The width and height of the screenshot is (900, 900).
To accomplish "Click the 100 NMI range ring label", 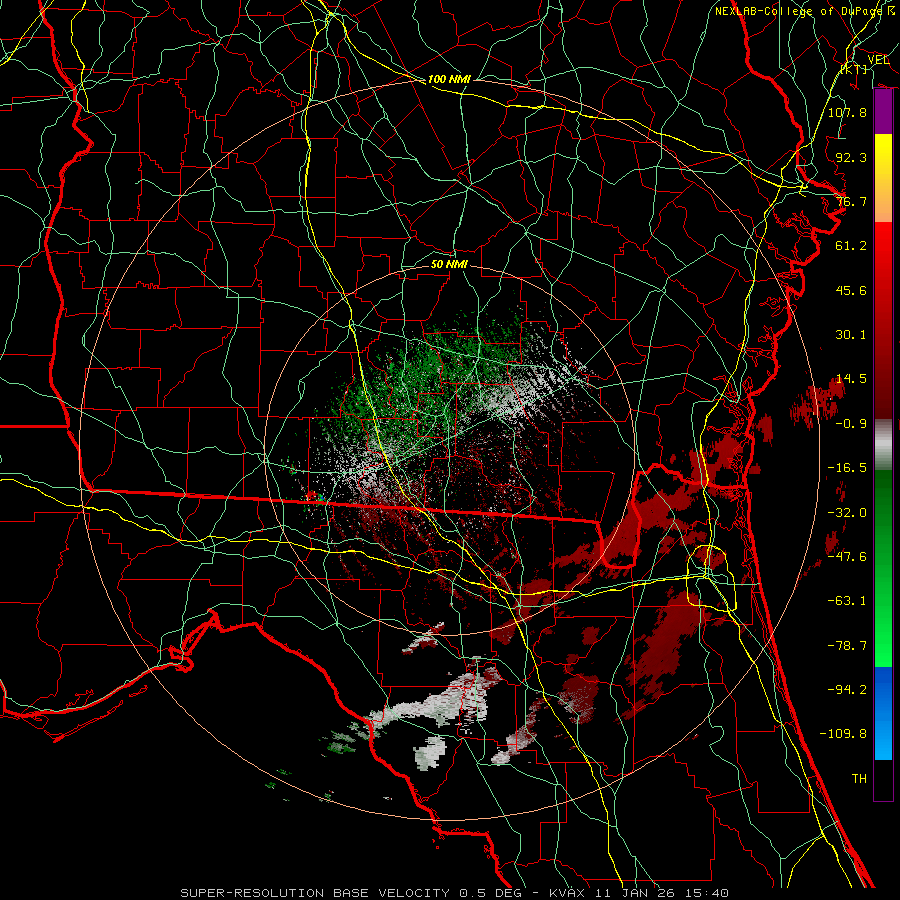I will 449,79.
